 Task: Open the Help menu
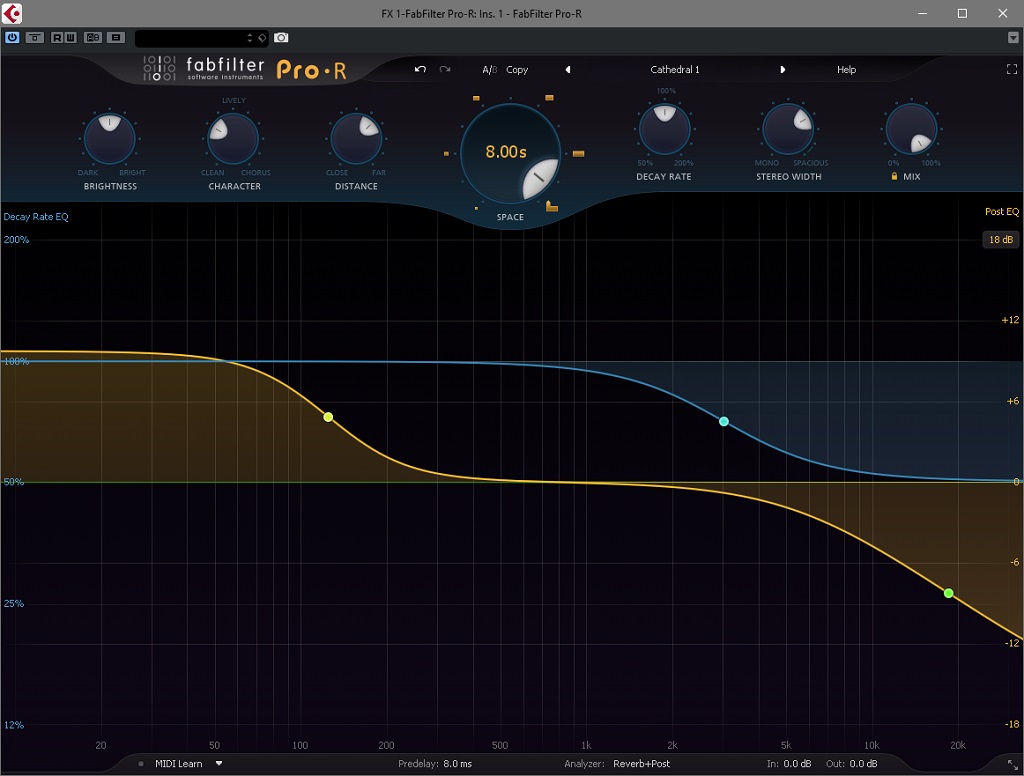(846, 69)
